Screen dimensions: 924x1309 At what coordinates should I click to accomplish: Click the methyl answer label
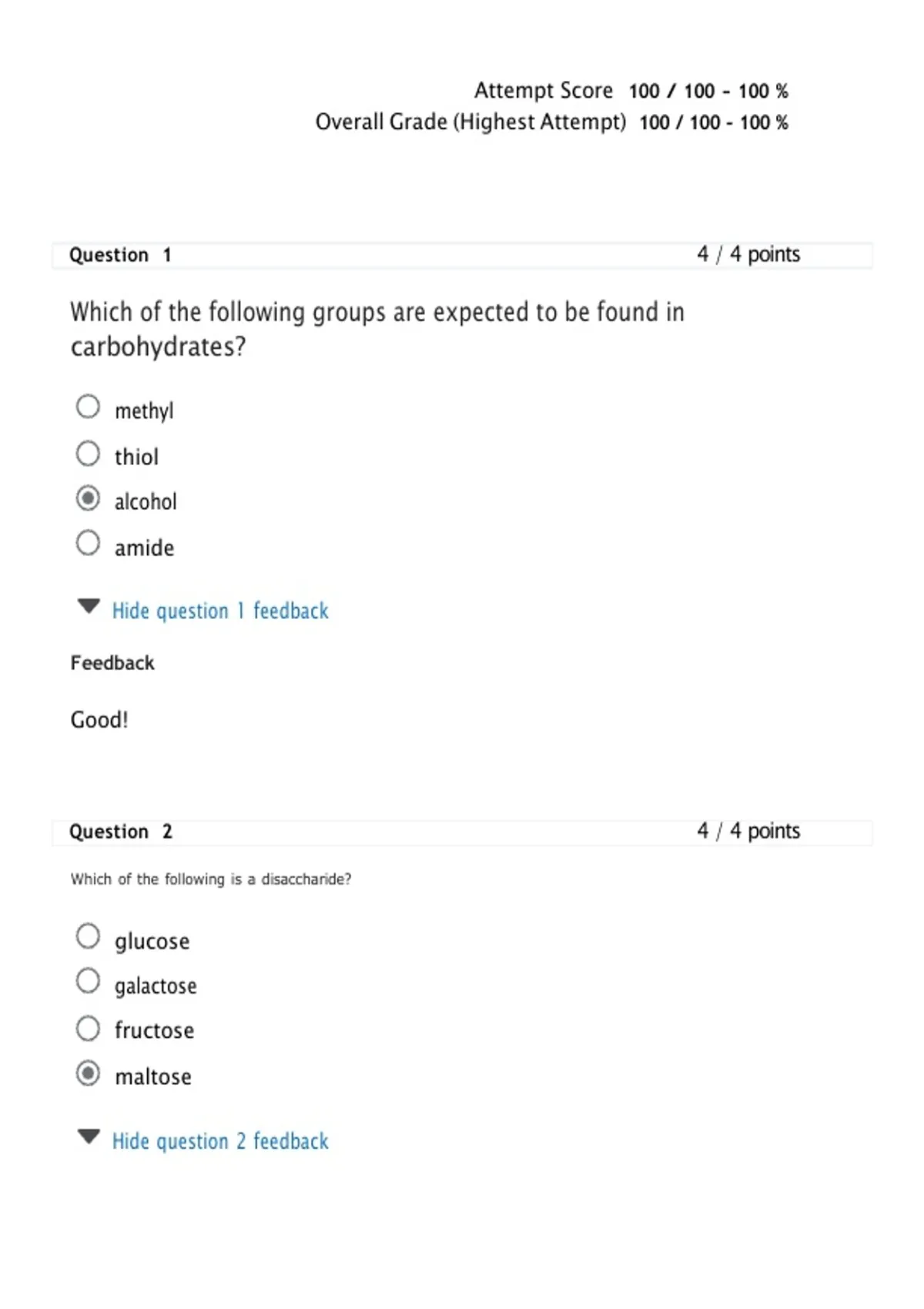pos(144,411)
